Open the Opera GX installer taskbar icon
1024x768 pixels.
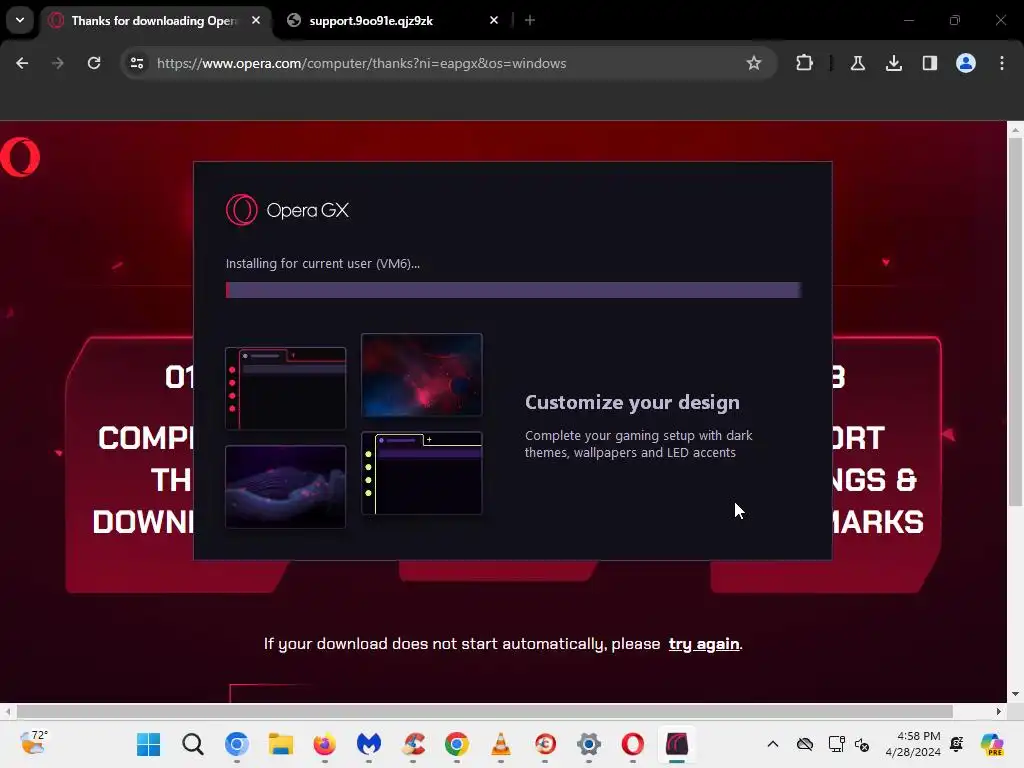pyautogui.click(x=677, y=744)
